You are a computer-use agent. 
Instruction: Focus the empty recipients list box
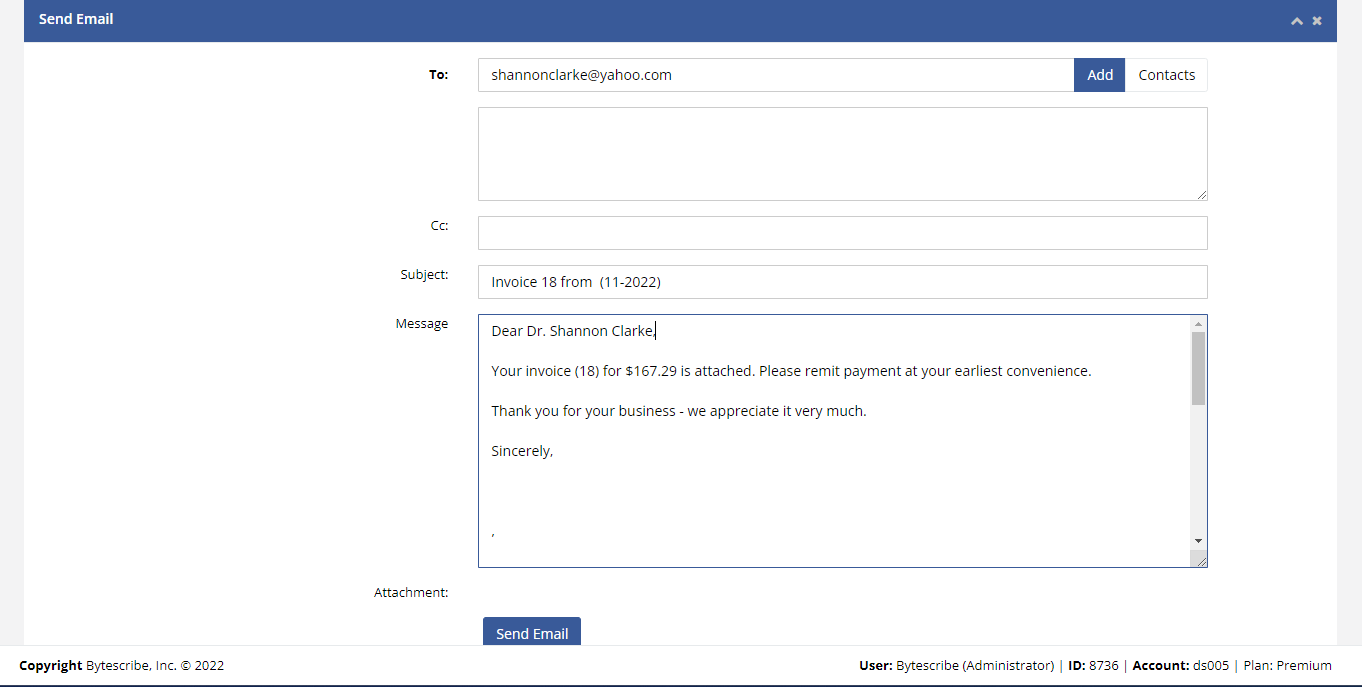[842, 154]
